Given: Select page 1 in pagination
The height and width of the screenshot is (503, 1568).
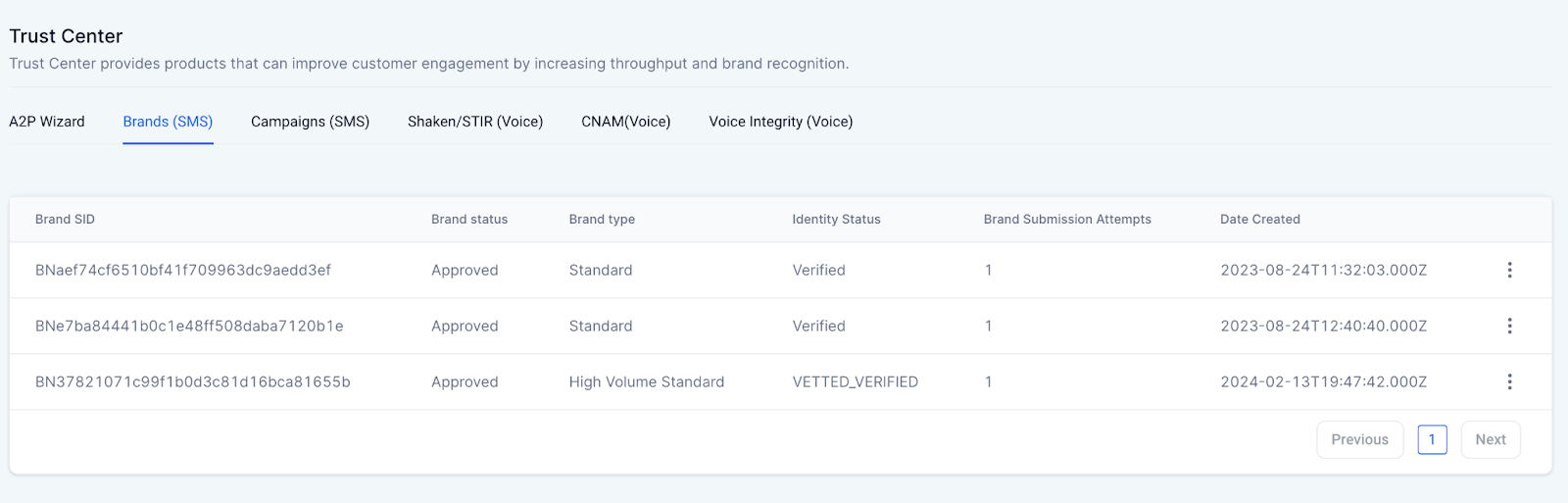Looking at the screenshot, I should (1432, 439).
